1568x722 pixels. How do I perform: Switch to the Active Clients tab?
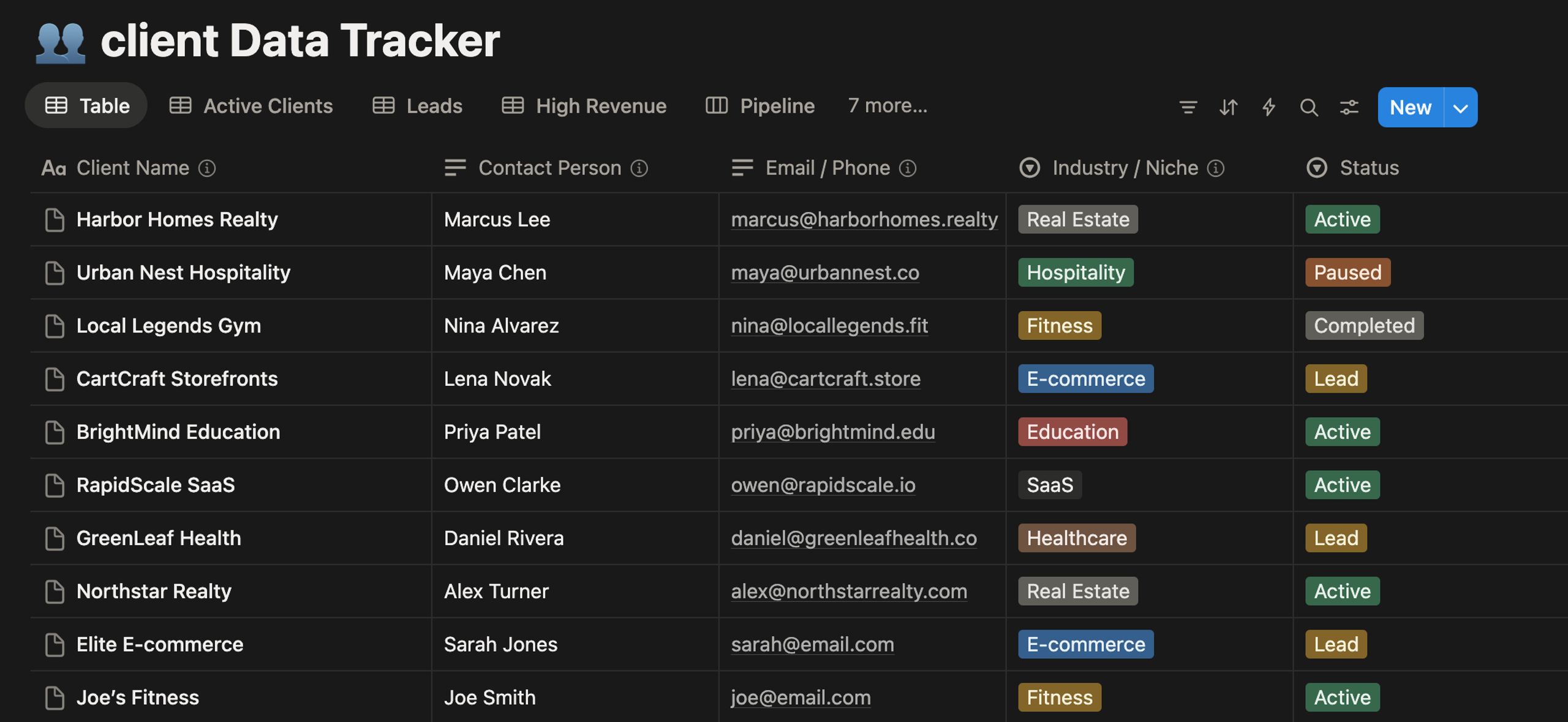pyautogui.click(x=251, y=106)
